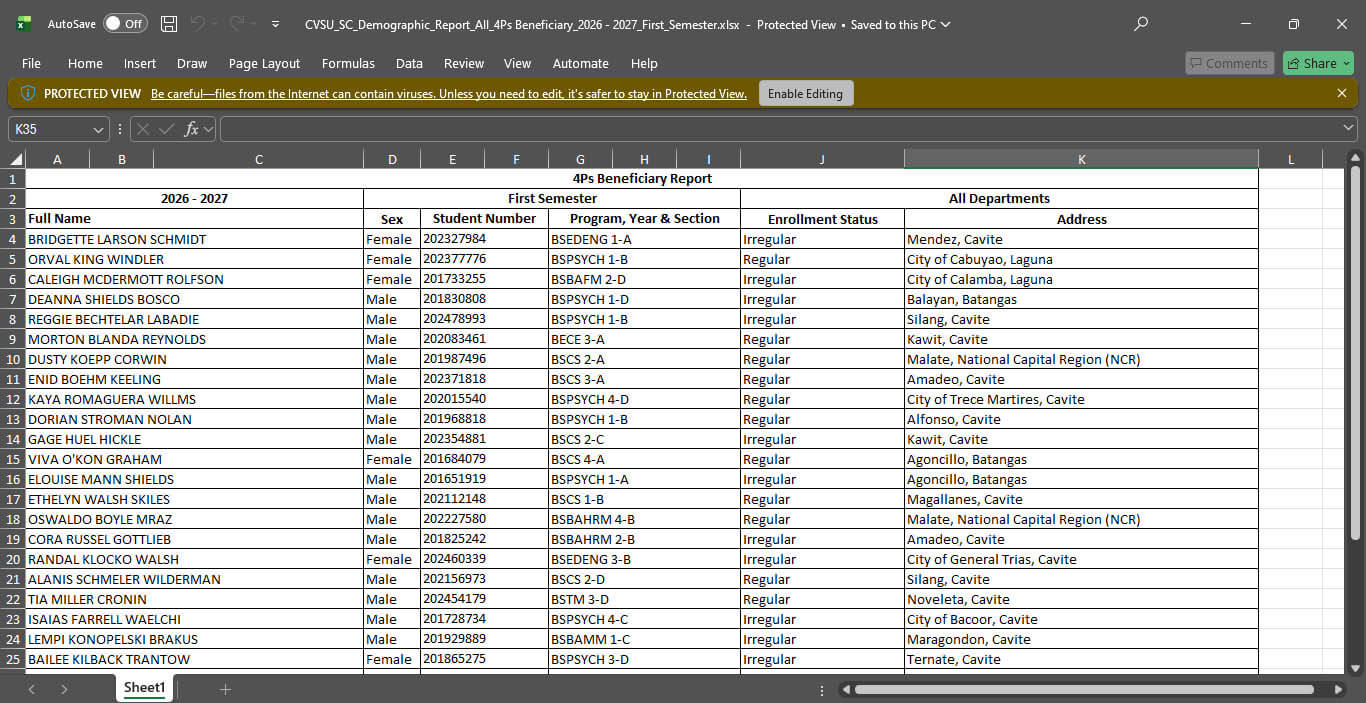
Task: Open the Search magnifier in title bar
Action: tap(1141, 24)
